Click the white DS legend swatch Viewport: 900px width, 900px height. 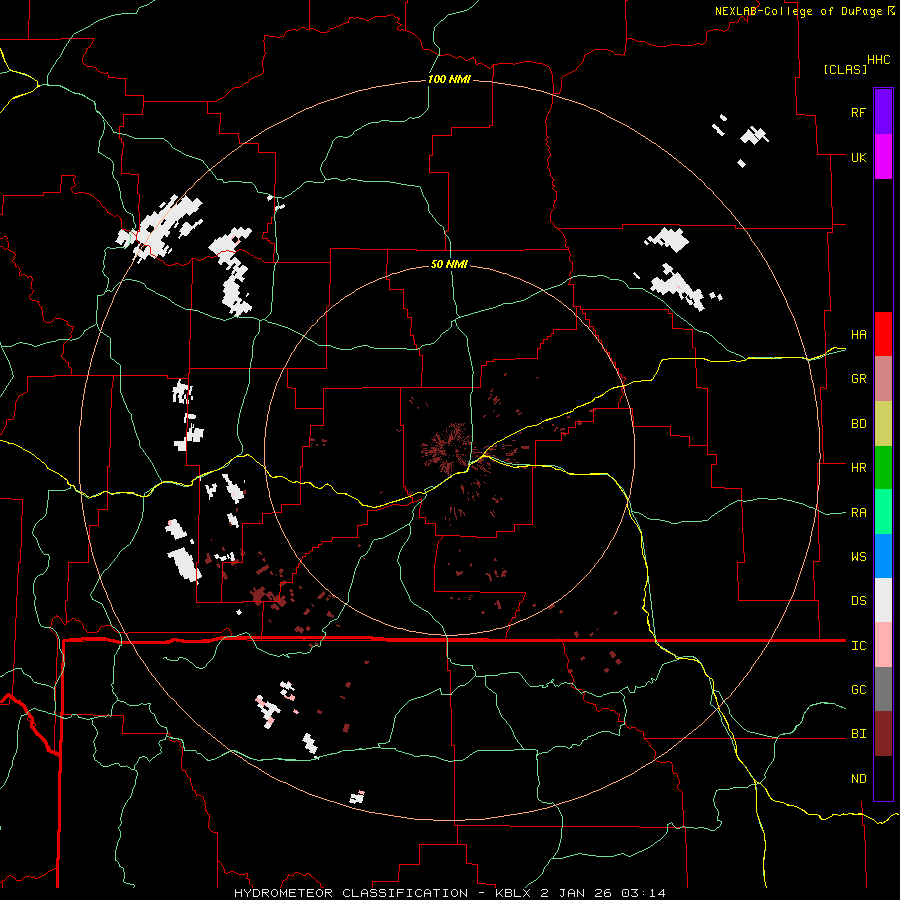883,600
